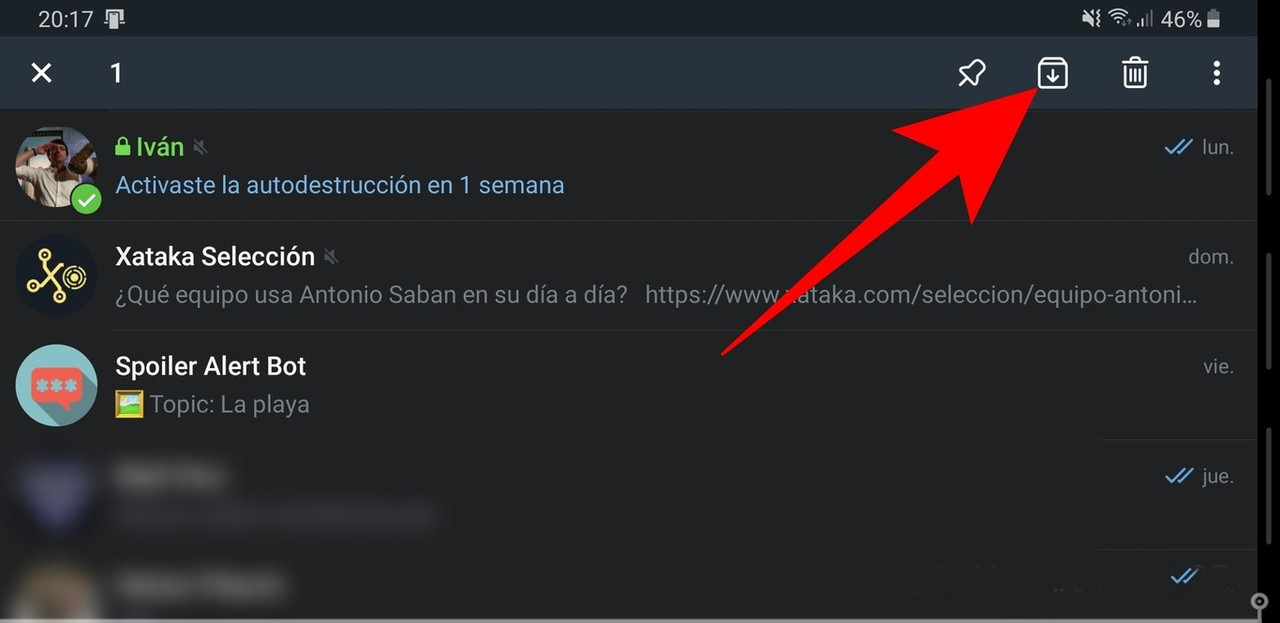
Task: Cancel selection with the X icon
Action: coord(41,73)
